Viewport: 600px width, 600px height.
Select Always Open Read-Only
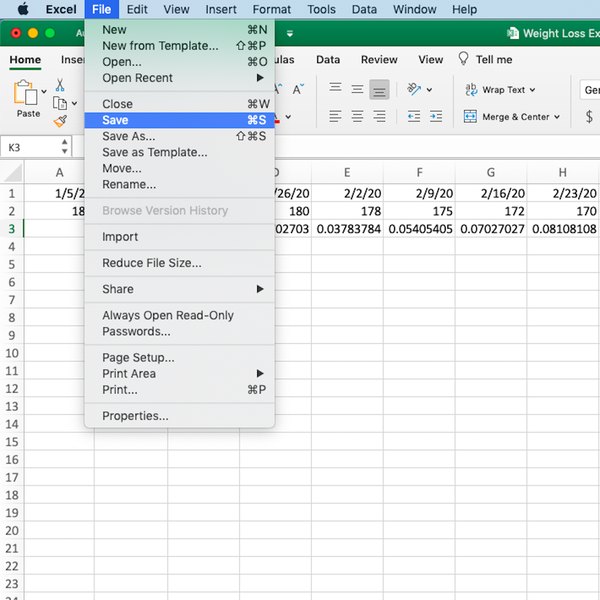pos(179,315)
